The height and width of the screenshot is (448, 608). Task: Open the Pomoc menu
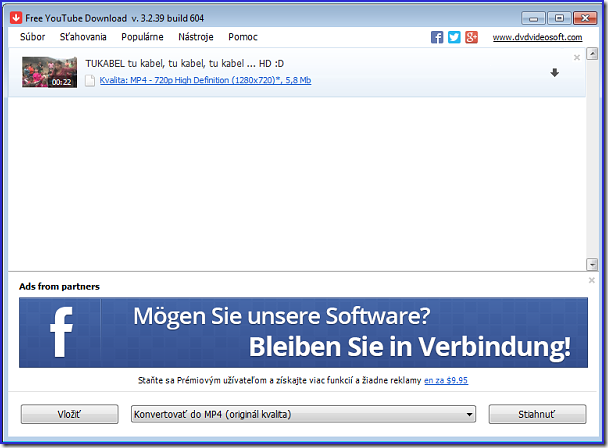(x=243, y=37)
